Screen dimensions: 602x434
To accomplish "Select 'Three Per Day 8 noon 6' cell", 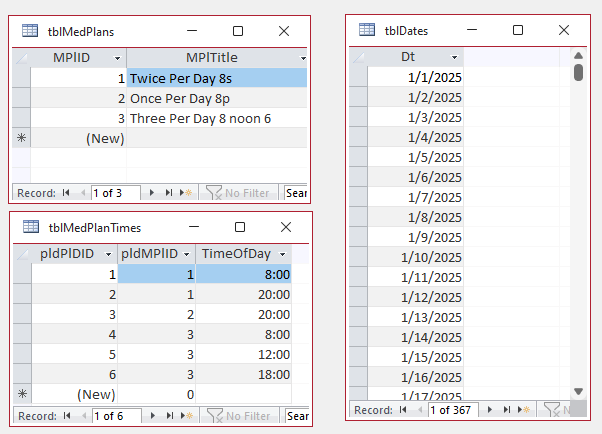I will tap(217, 118).
